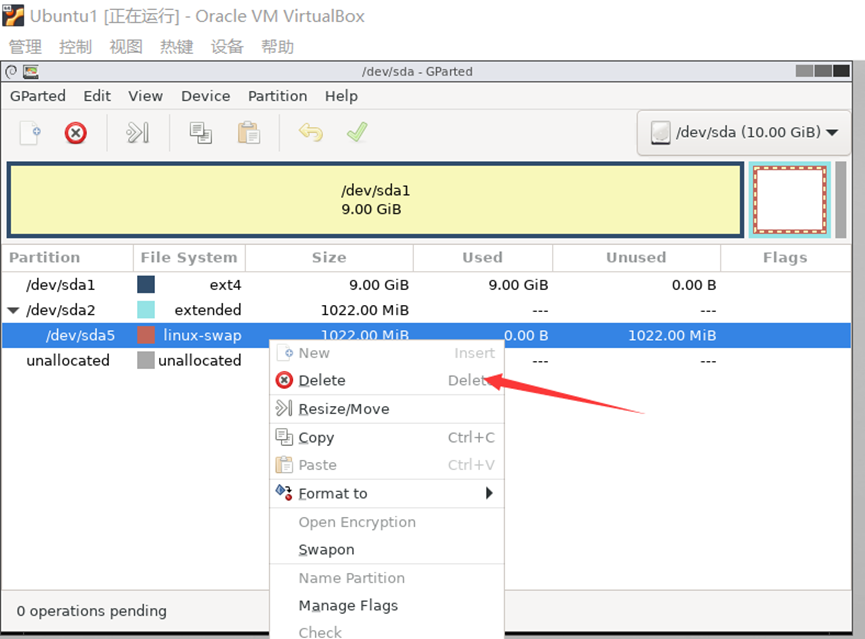Click the 0.00 B unused value of /dev/sda1

[694, 285]
